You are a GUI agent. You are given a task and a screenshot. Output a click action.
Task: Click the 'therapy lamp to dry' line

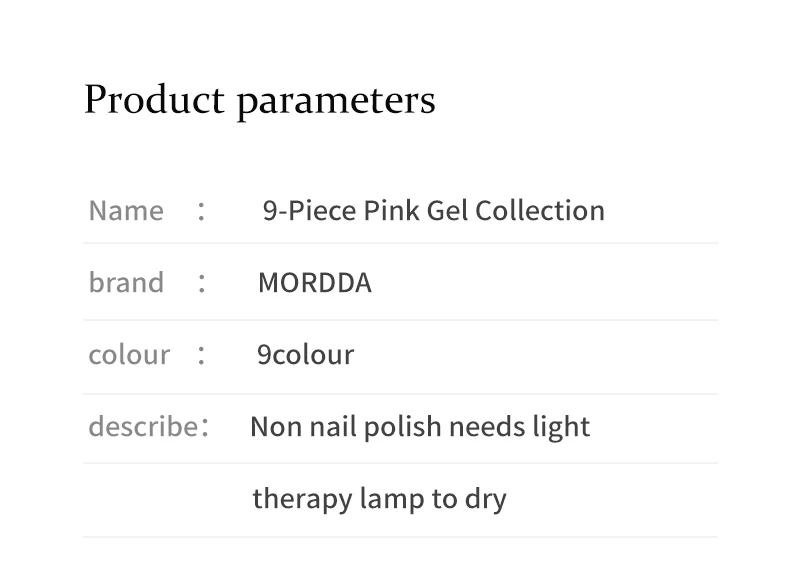[x=379, y=498]
